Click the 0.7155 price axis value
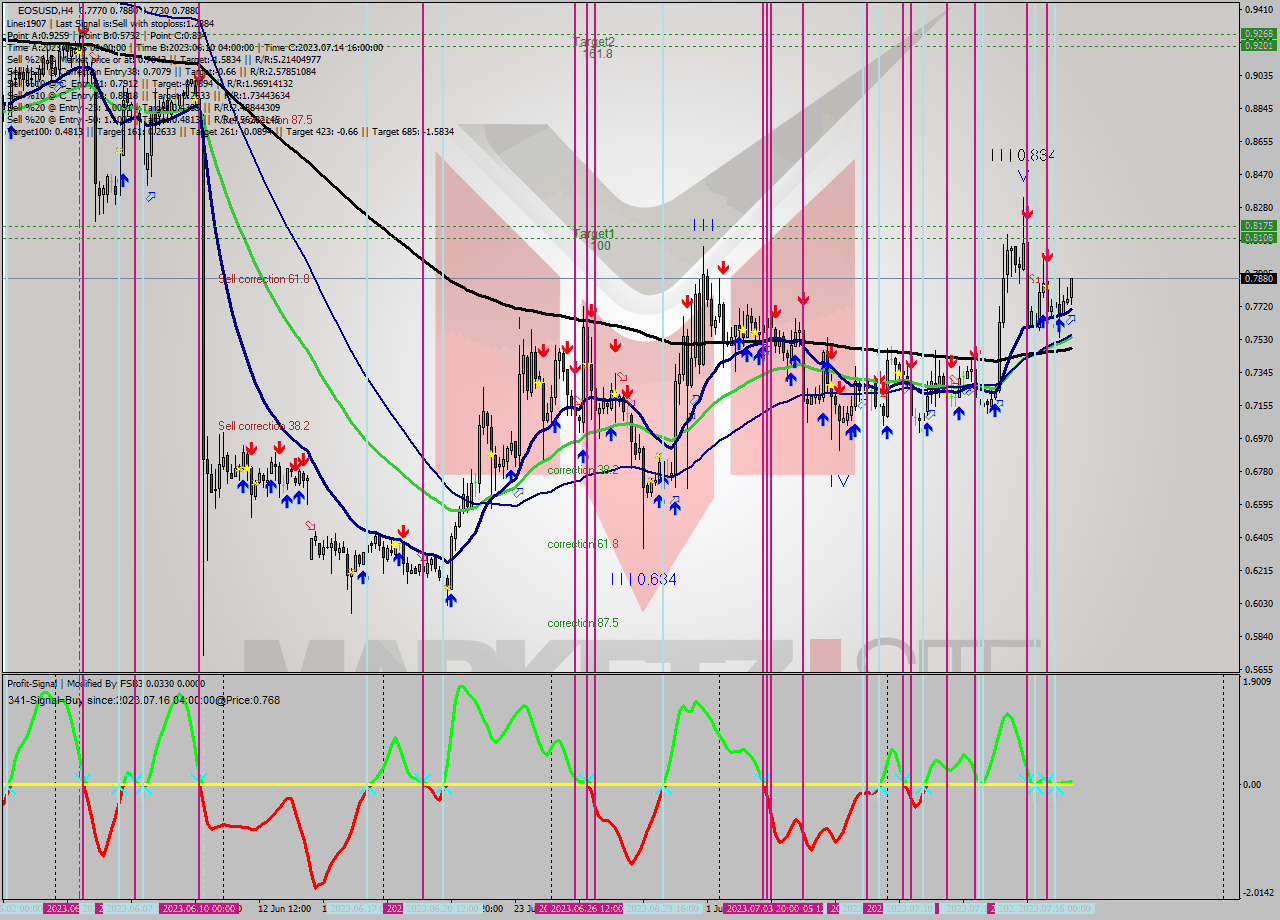The width and height of the screenshot is (1280, 920). (1258, 405)
